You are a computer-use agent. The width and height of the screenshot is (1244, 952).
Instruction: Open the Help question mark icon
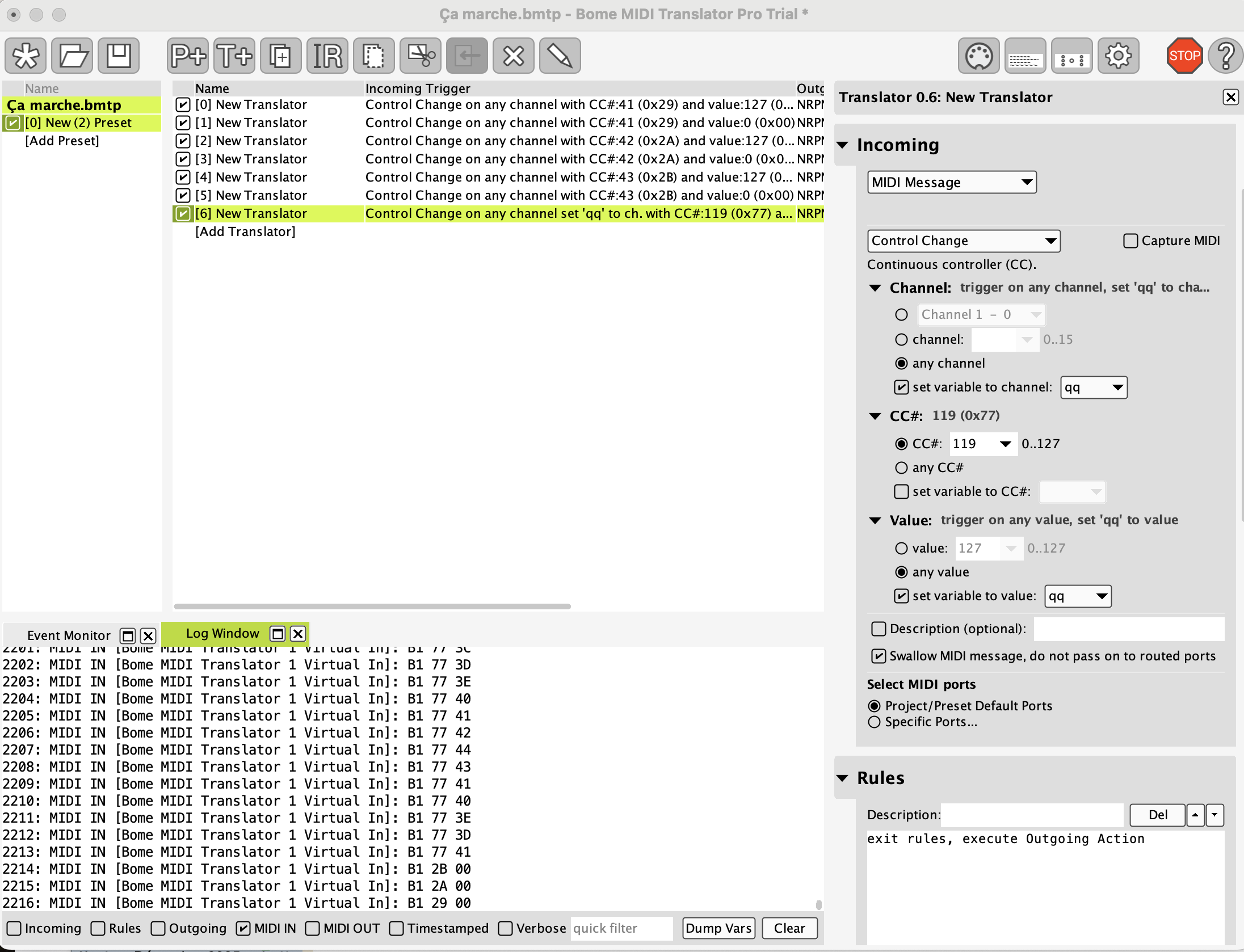[x=1226, y=56]
